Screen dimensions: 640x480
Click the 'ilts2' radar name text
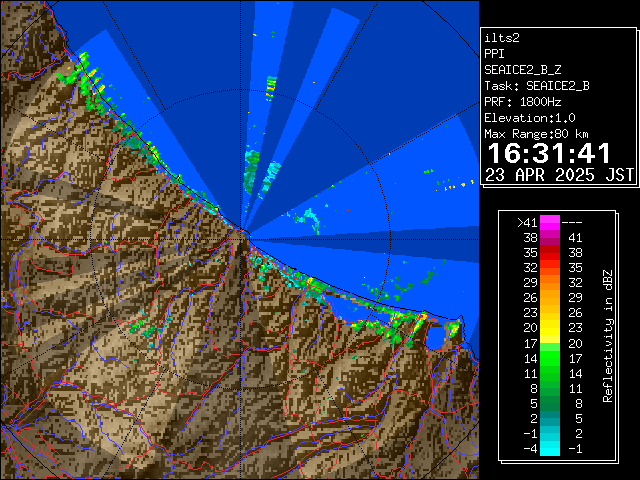coord(502,38)
